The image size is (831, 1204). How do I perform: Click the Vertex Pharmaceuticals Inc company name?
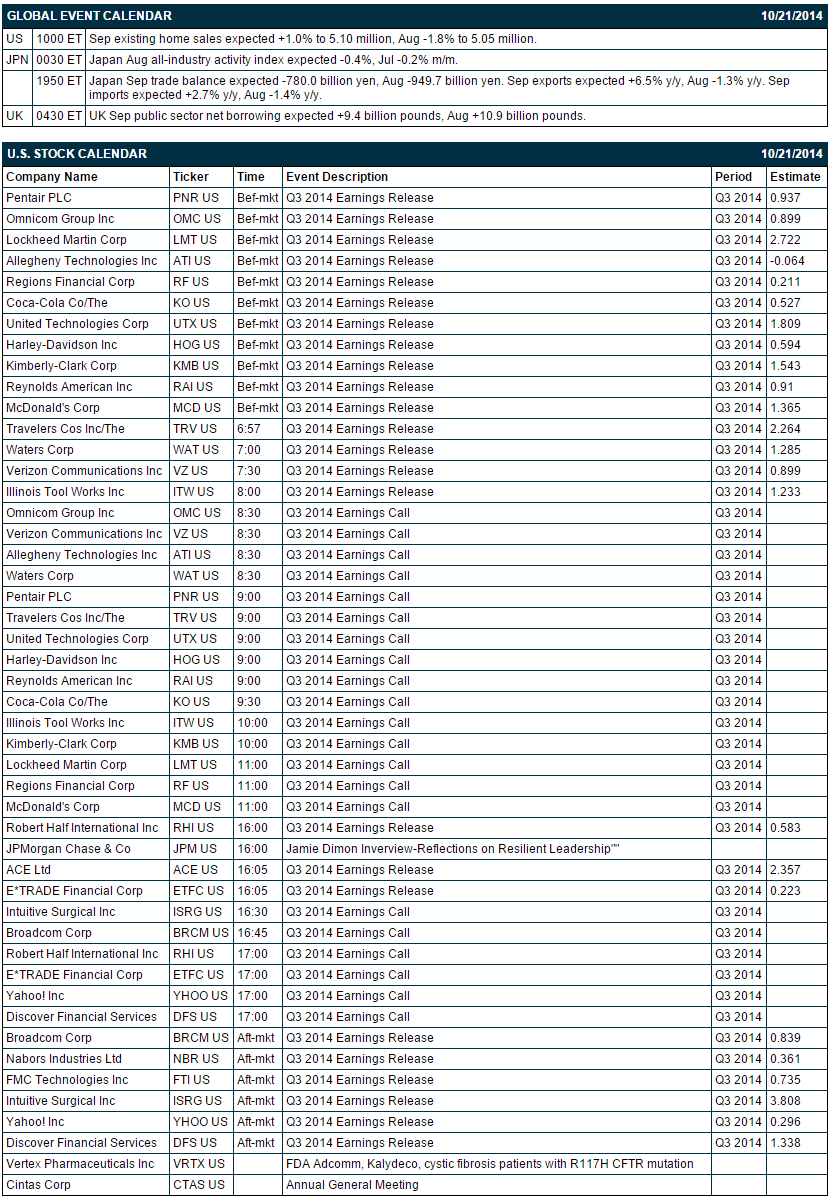click(x=80, y=1164)
